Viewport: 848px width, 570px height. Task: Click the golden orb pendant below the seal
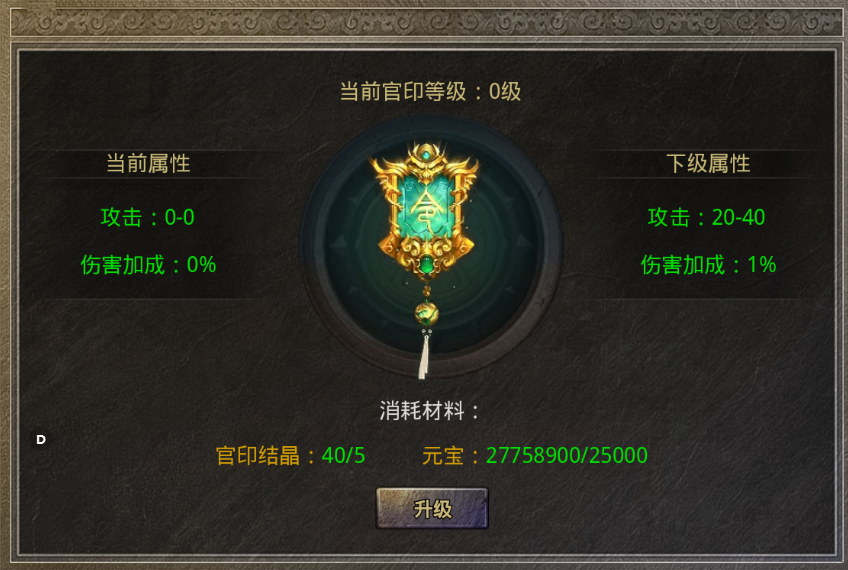[x=426, y=313]
